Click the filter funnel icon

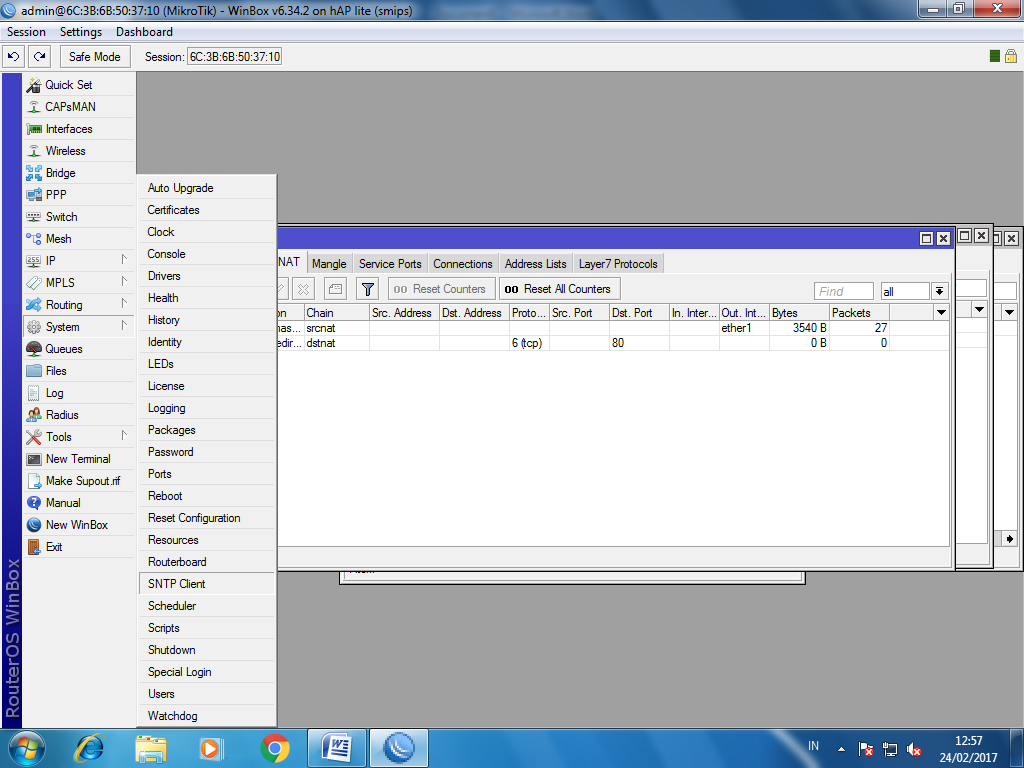coord(368,289)
